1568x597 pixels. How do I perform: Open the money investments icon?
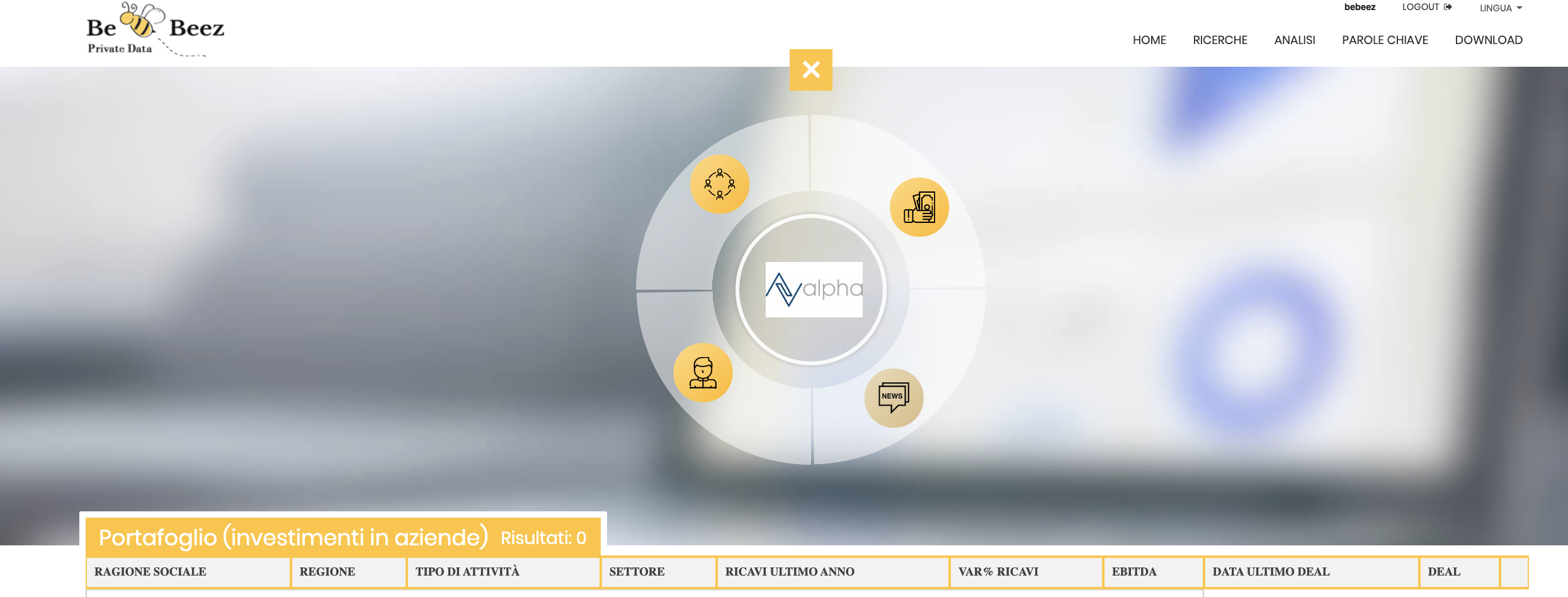pyautogui.click(x=919, y=207)
